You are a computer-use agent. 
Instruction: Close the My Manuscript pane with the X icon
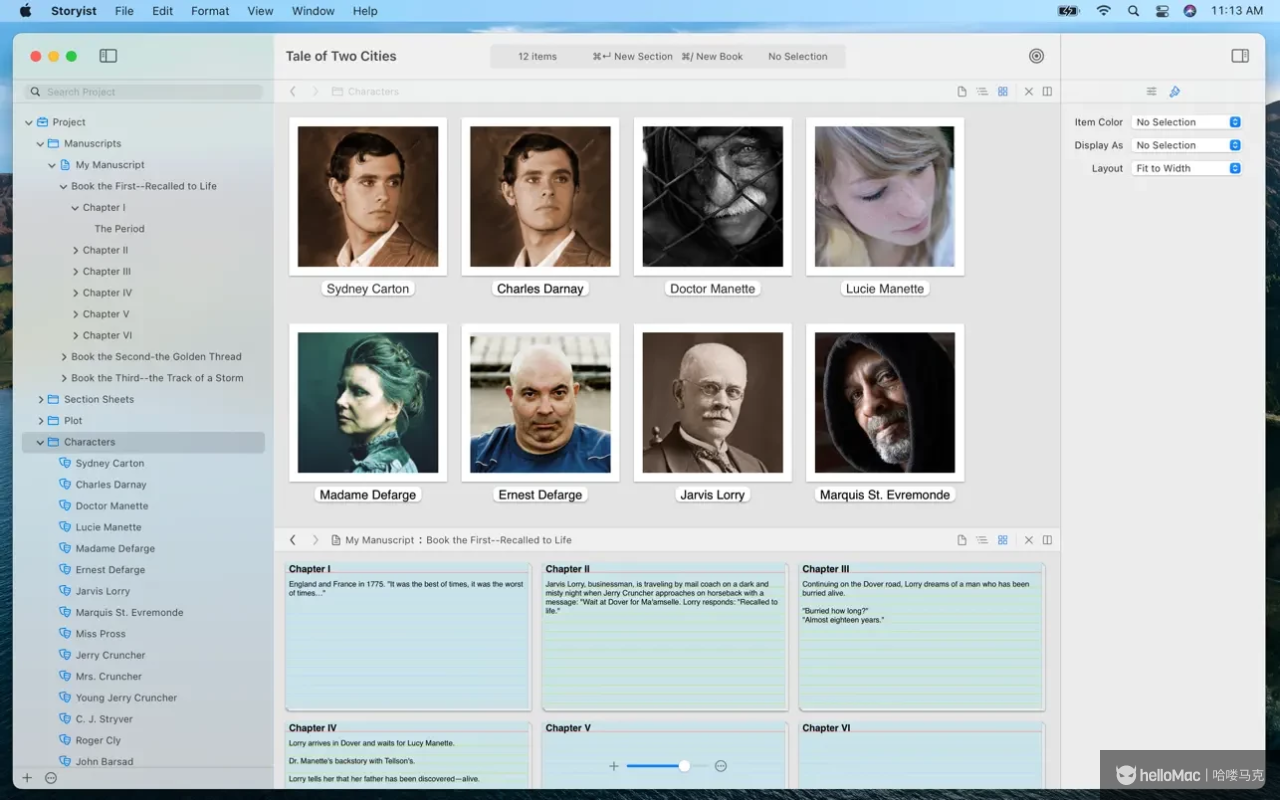1028,540
